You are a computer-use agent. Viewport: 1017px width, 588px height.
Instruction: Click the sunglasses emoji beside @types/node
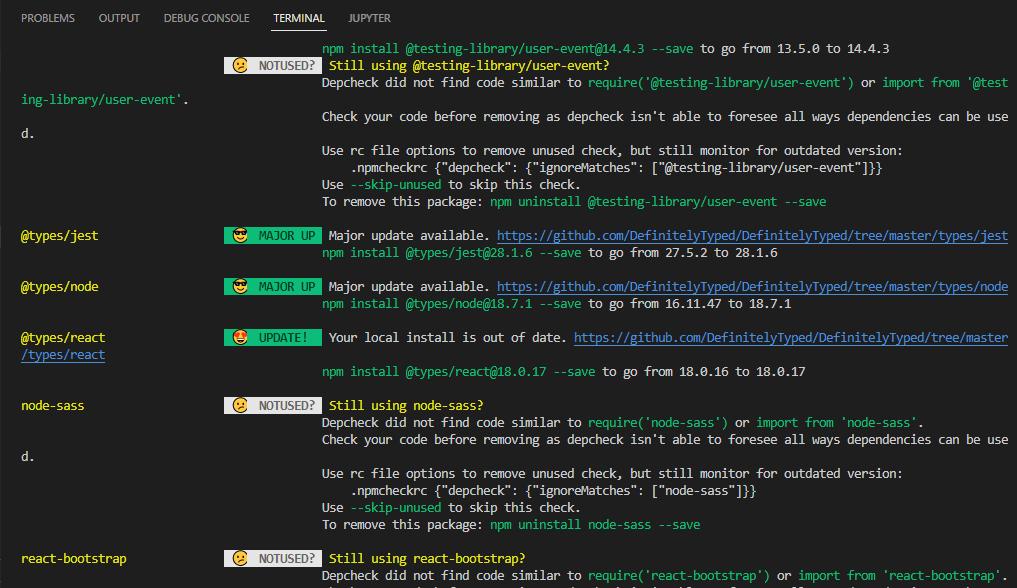point(240,287)
